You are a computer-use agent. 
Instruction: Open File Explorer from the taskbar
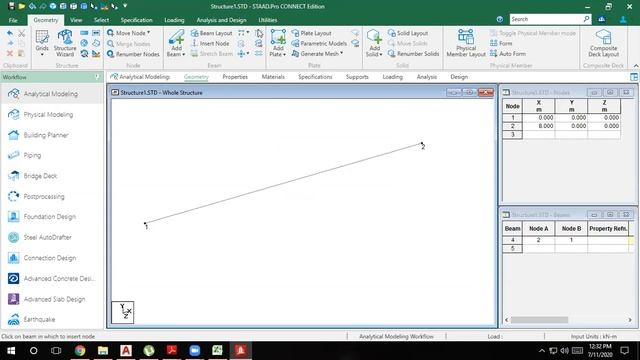pos(103,351)
